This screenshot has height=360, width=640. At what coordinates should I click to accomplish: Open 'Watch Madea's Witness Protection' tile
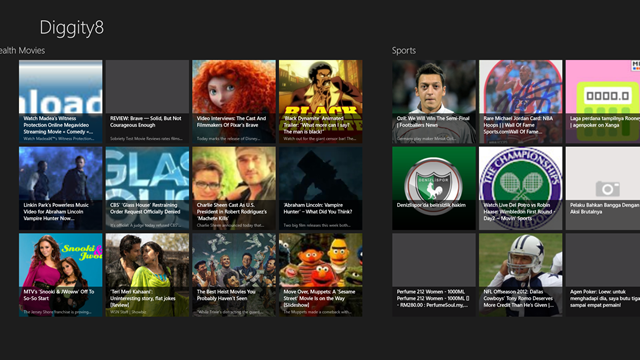pos(60,102)
